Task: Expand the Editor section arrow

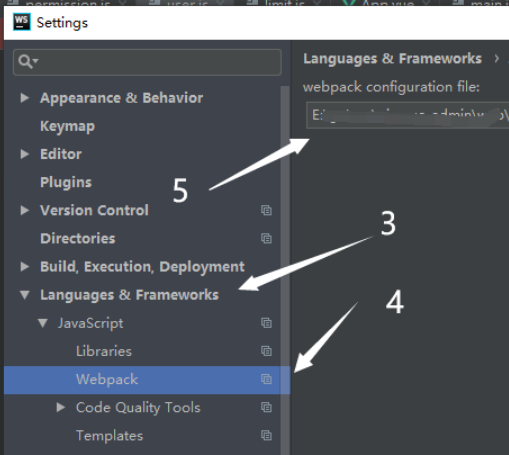Action: pos(24,154)
